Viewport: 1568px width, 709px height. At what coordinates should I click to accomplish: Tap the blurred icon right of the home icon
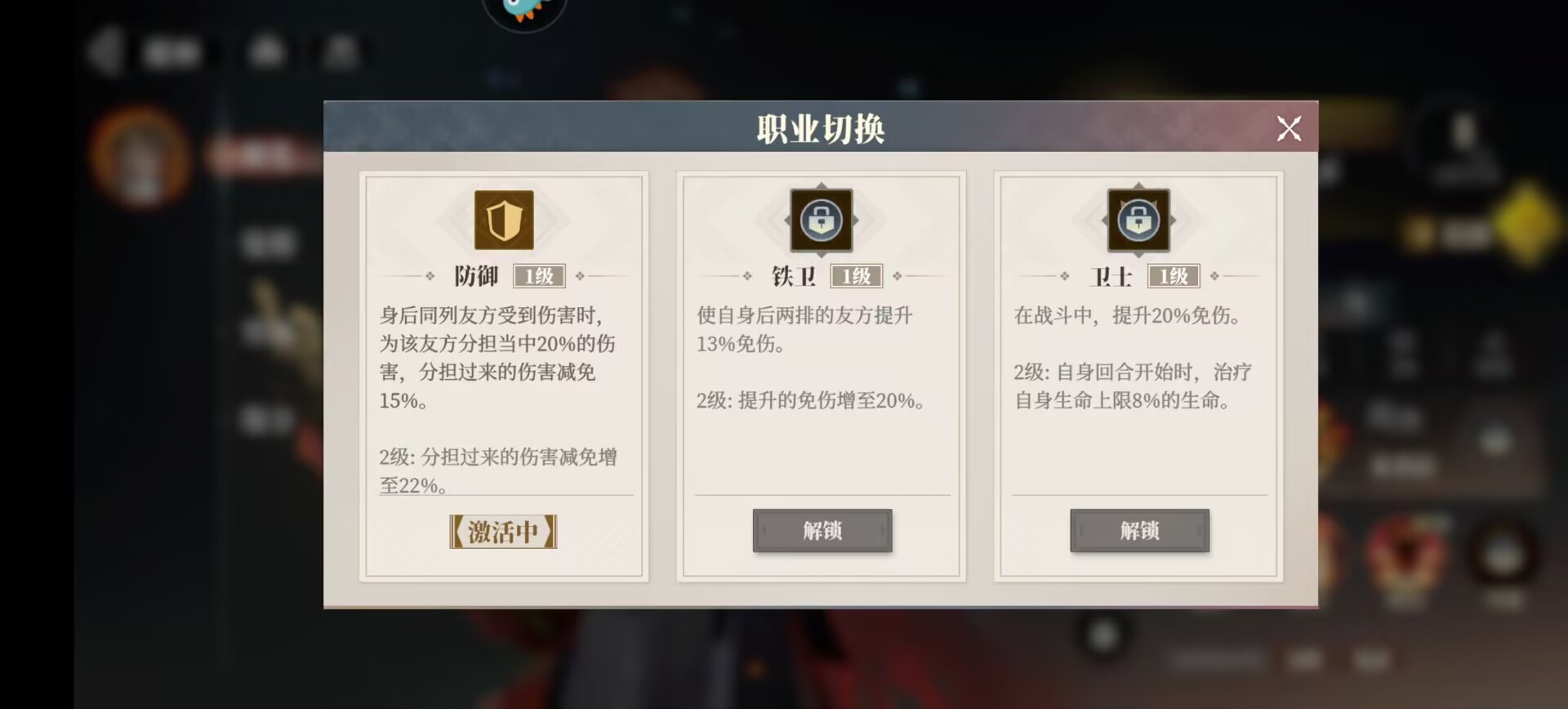(340, 51)
